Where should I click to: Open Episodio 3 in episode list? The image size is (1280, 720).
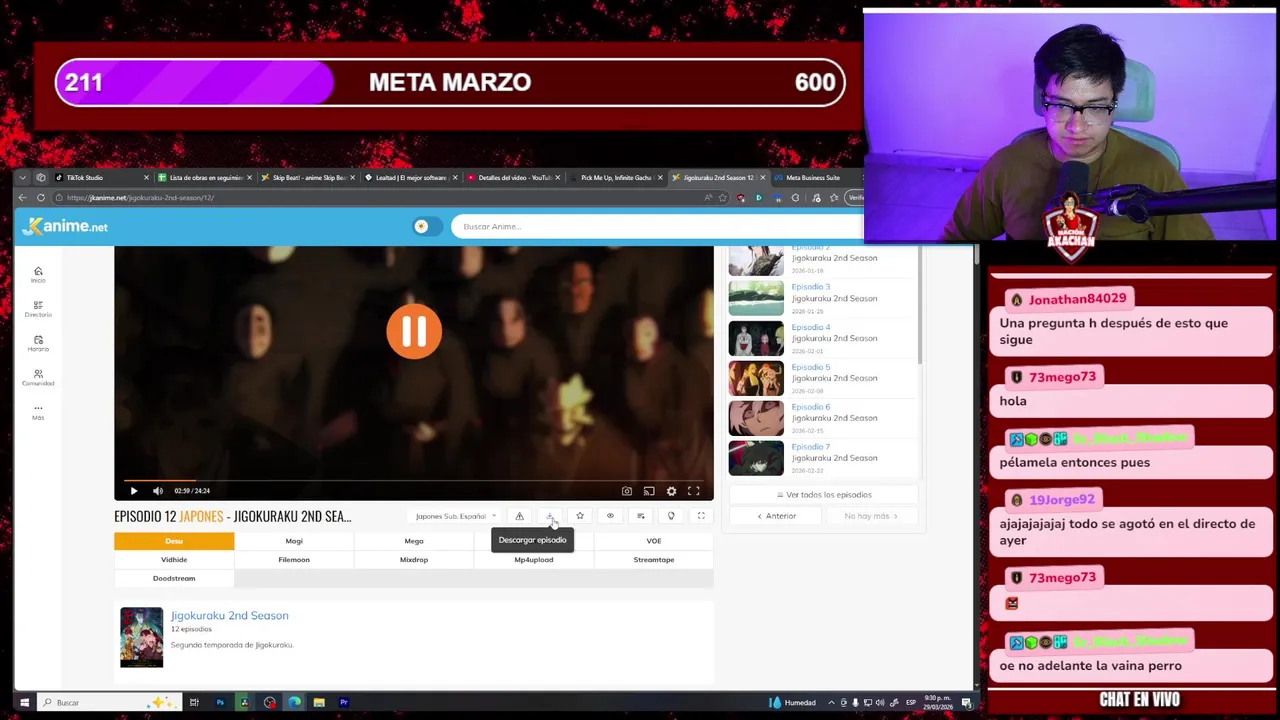click(x=822, y=298)
